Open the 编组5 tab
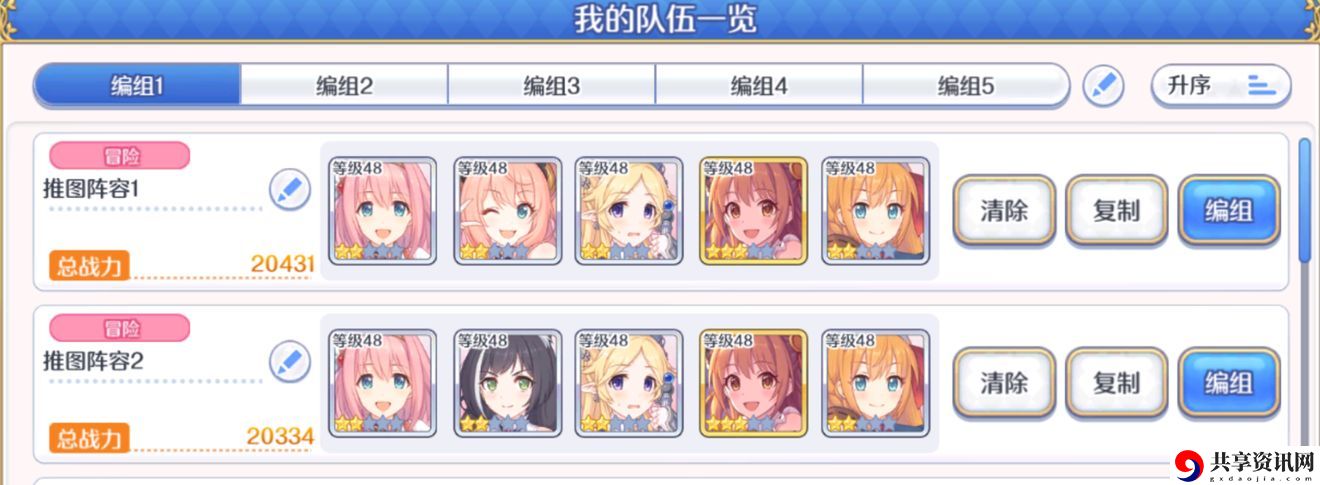Viewport: 1320px width, 485px height. tap(965, 86)
